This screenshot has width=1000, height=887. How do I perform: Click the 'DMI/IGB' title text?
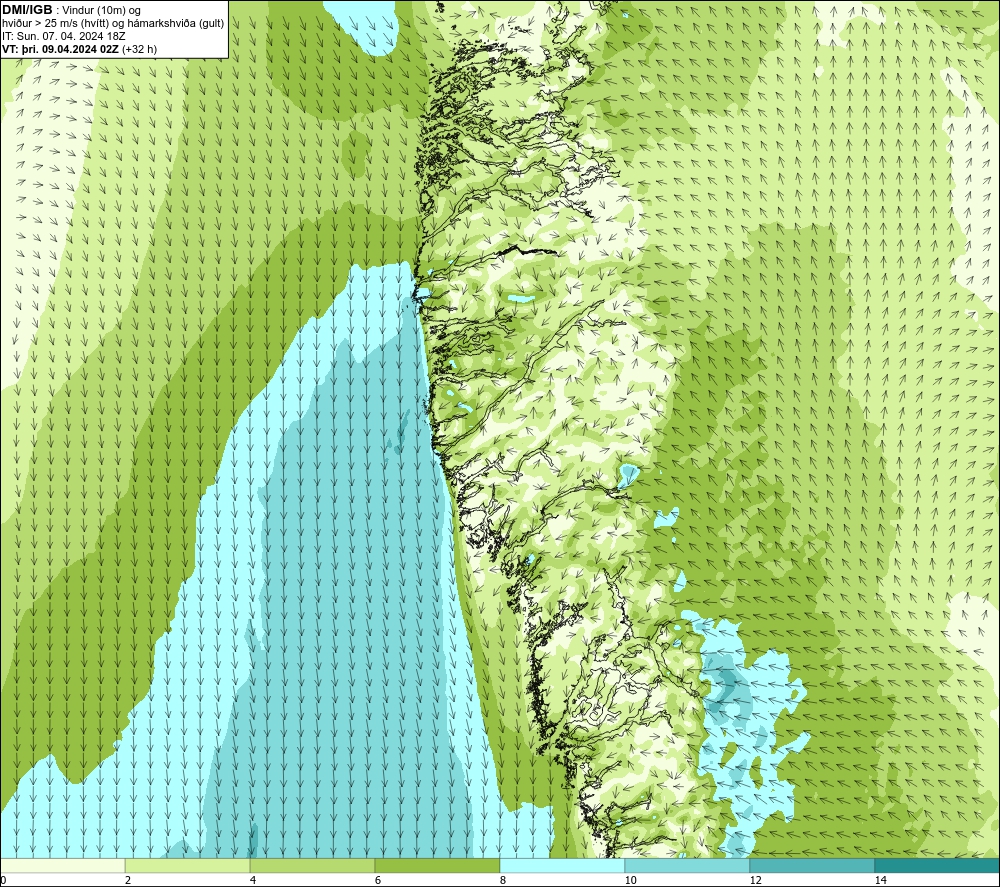tap(27, 10)
